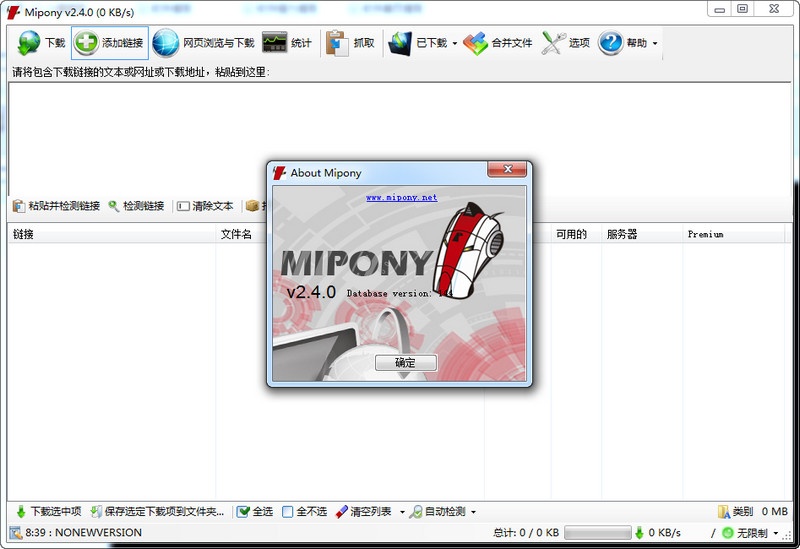Maximize the Mipony window
Screen dimensions: 800x549
click(742, 9)
